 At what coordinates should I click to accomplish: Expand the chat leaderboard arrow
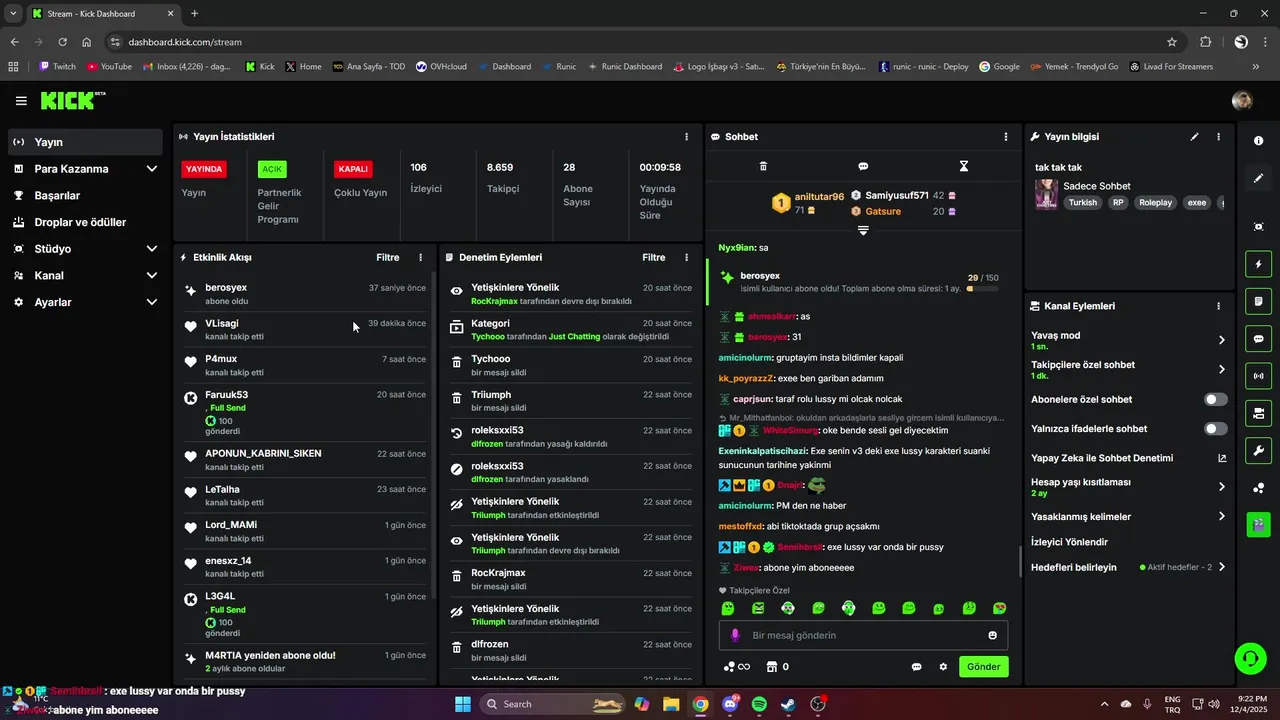coord(863,230)
